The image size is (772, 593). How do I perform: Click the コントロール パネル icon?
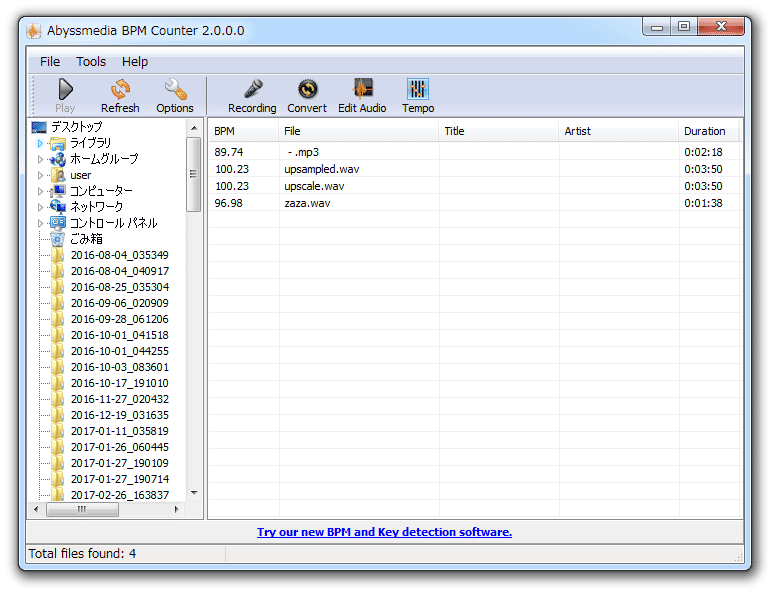pyautogui.click(x=58, y=223)
